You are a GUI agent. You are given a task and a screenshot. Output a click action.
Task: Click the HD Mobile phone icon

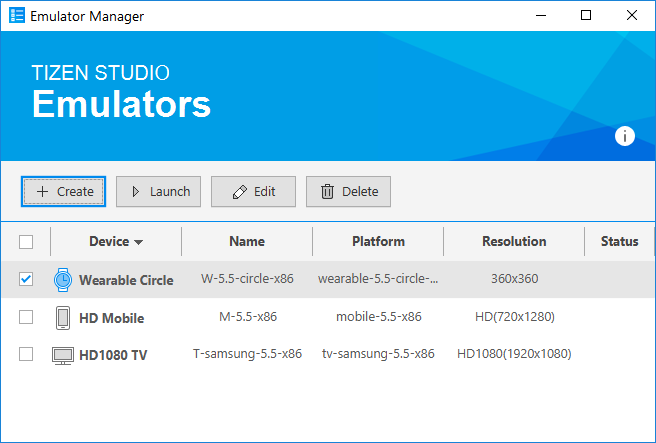pos(63,318)
